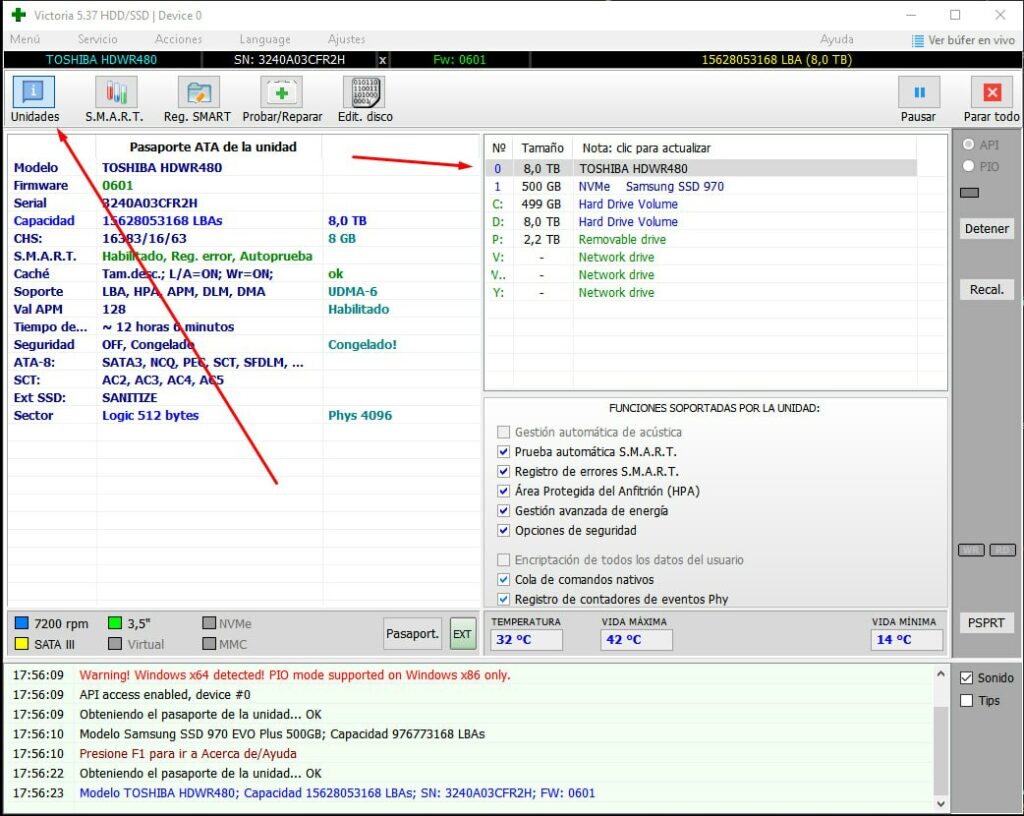Click the Pausar pause icon

(x=919, y=93)
